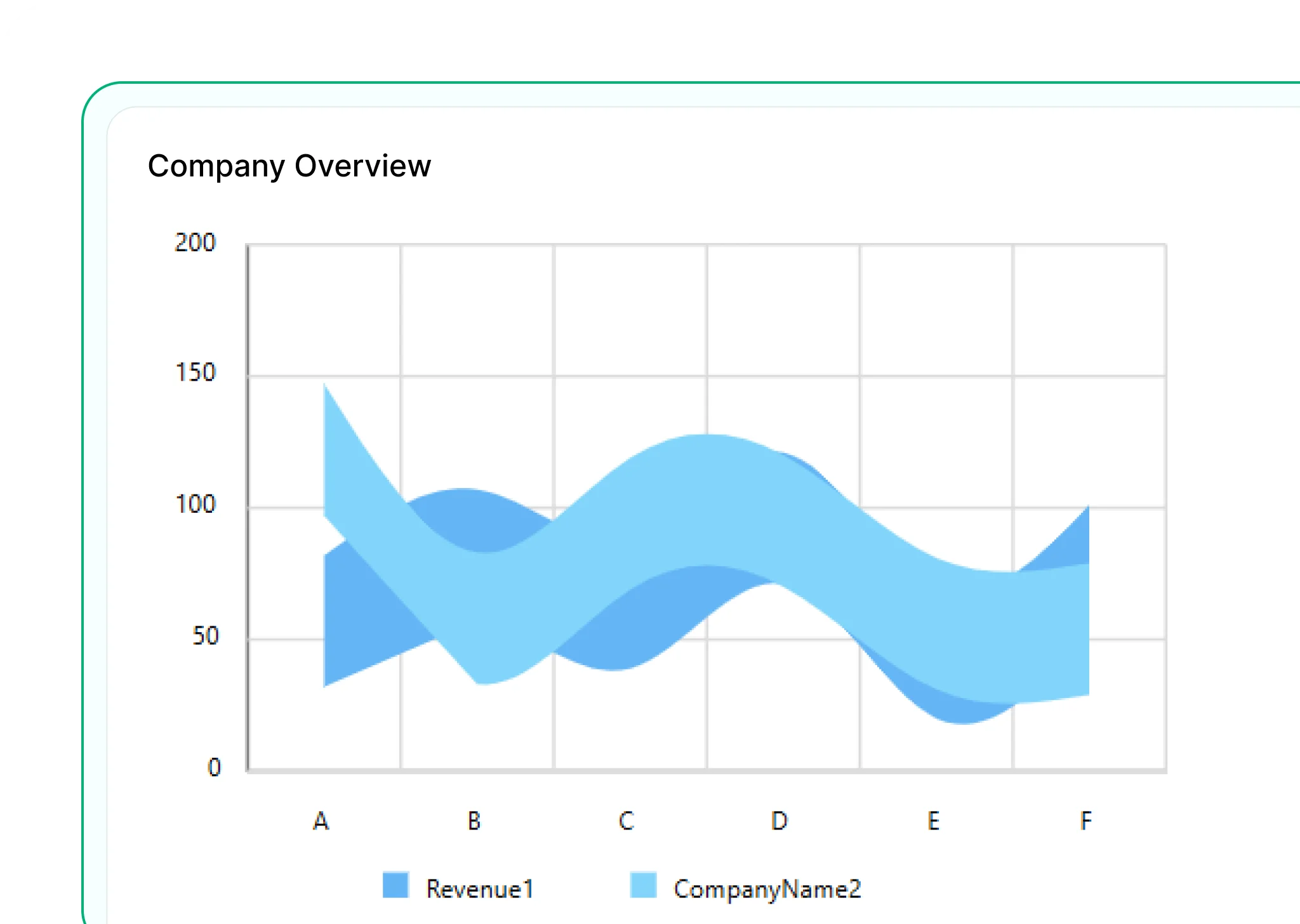Image resolution: width=1300 pixels, height=924 pixels.
Task: Click the CompanyName2 legend color swatch
Action: click(x=642, y=885)
